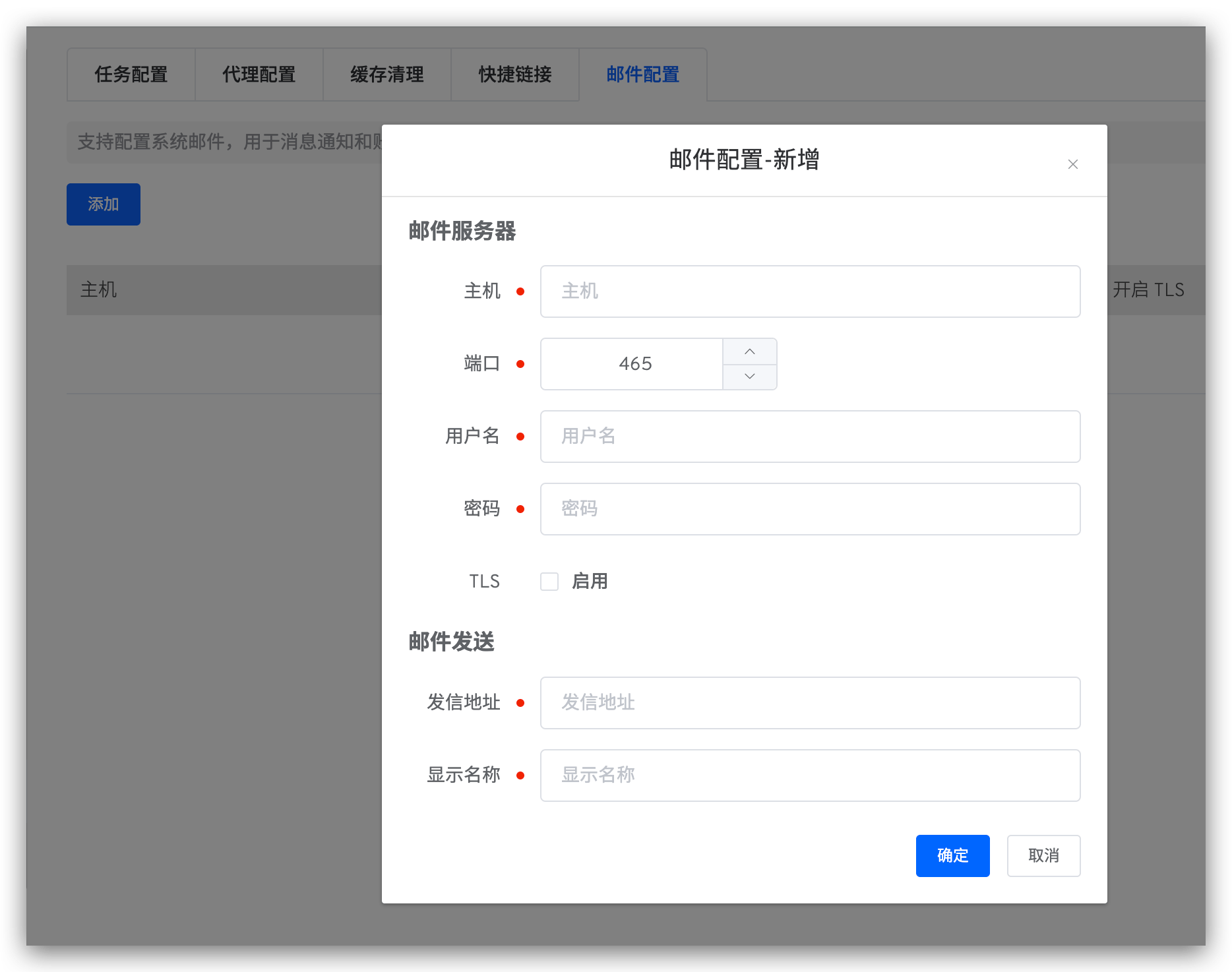Click the blue 添加 button
Image resolution: width=1232 pixels, height=972 pixels.
(103, 204)
